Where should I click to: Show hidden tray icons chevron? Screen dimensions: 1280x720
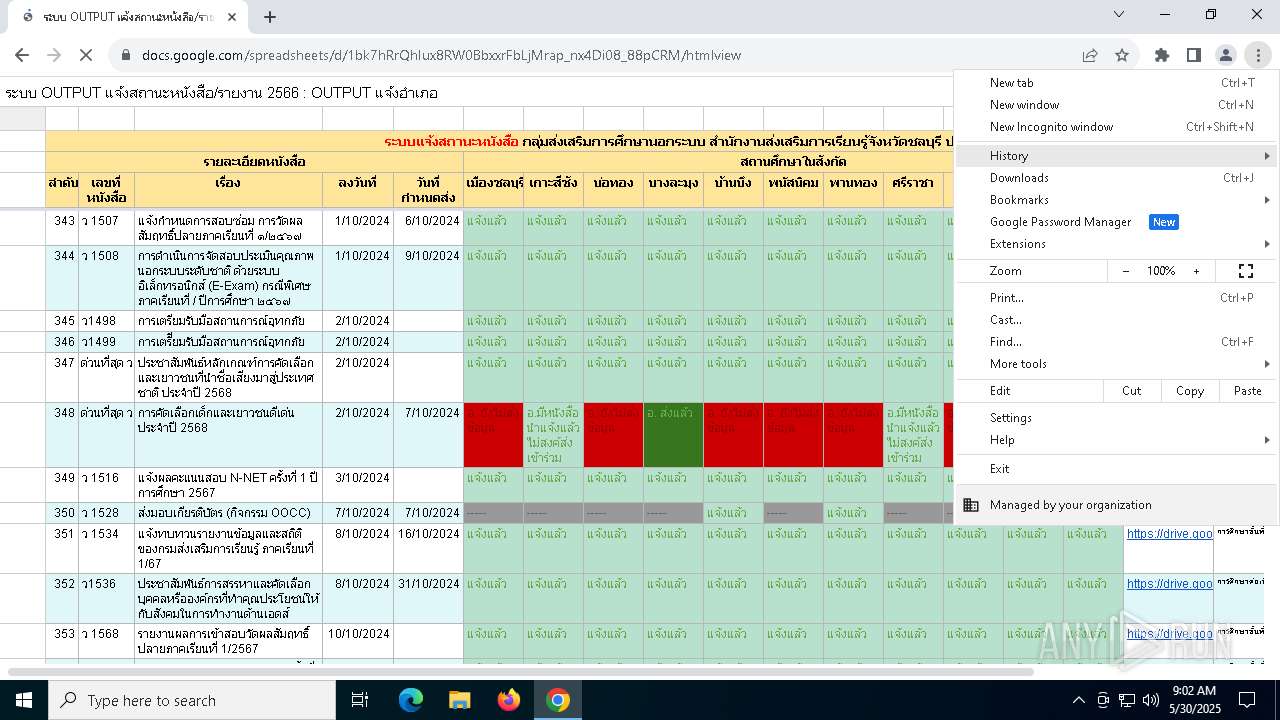point(1078,700)
